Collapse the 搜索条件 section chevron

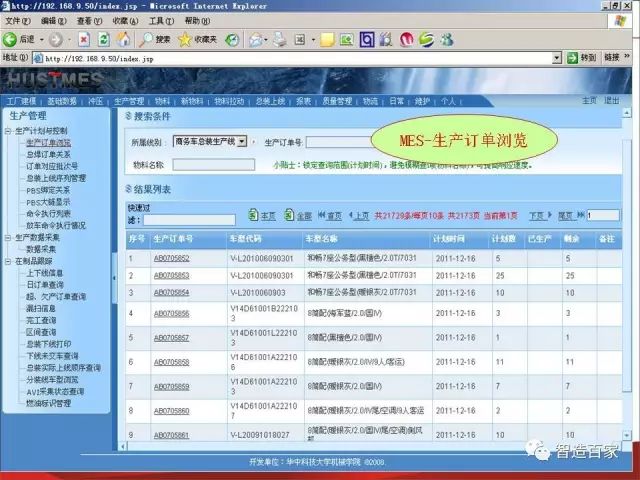click(x=129, y=116)
